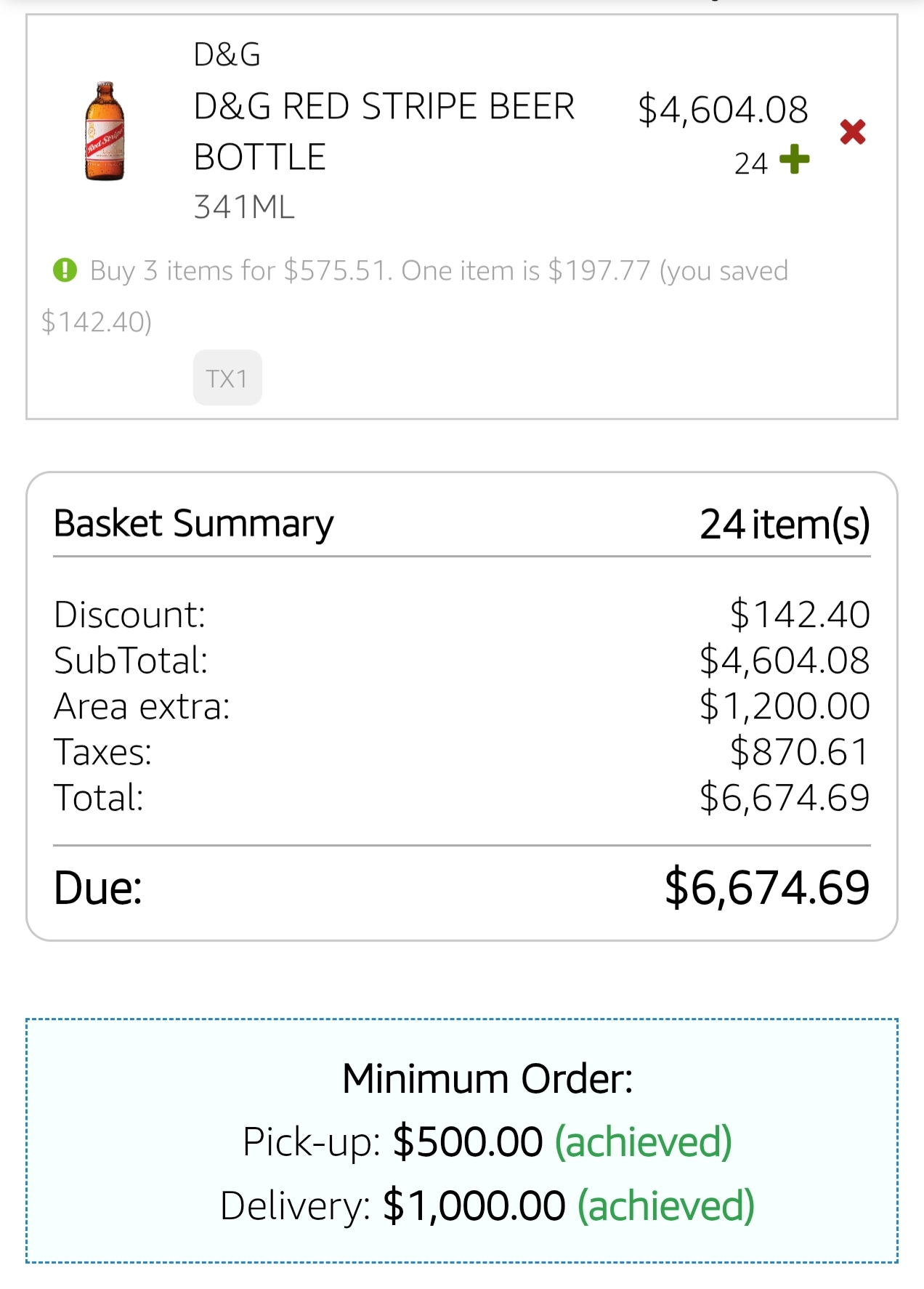Click the Pick-up $500.00 minimum line
Screen dimensions: 924x1289
pyautogui.click(x=487, y=1141)
